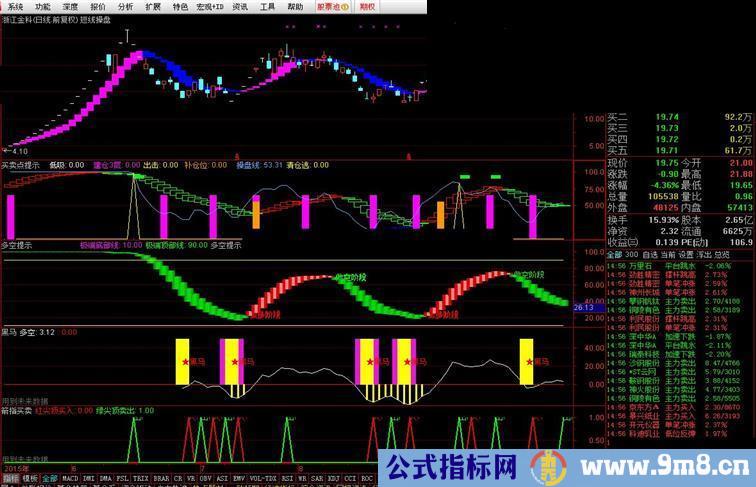This screenshot has width=756, height=487.
Task: Open the 分析 menu
Action: pos(124,6)
